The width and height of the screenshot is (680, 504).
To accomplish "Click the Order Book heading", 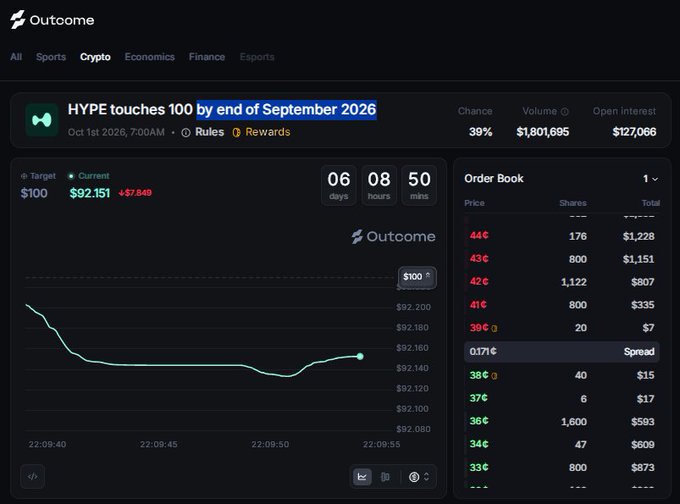I will coord(494,179).
